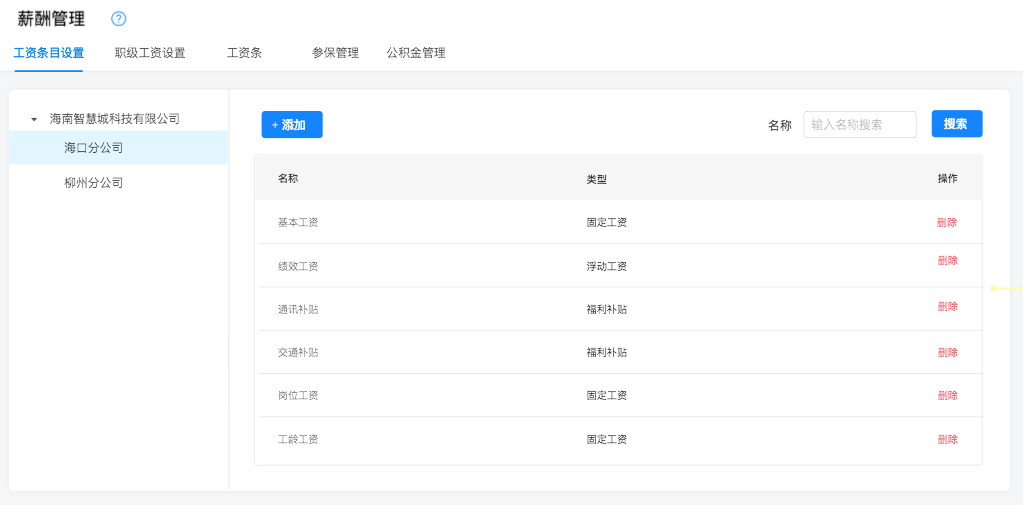Screen dimensions: 1023x505
Task: Switch to the 职级工资设置 tab
Action: (x=150, y=53)
